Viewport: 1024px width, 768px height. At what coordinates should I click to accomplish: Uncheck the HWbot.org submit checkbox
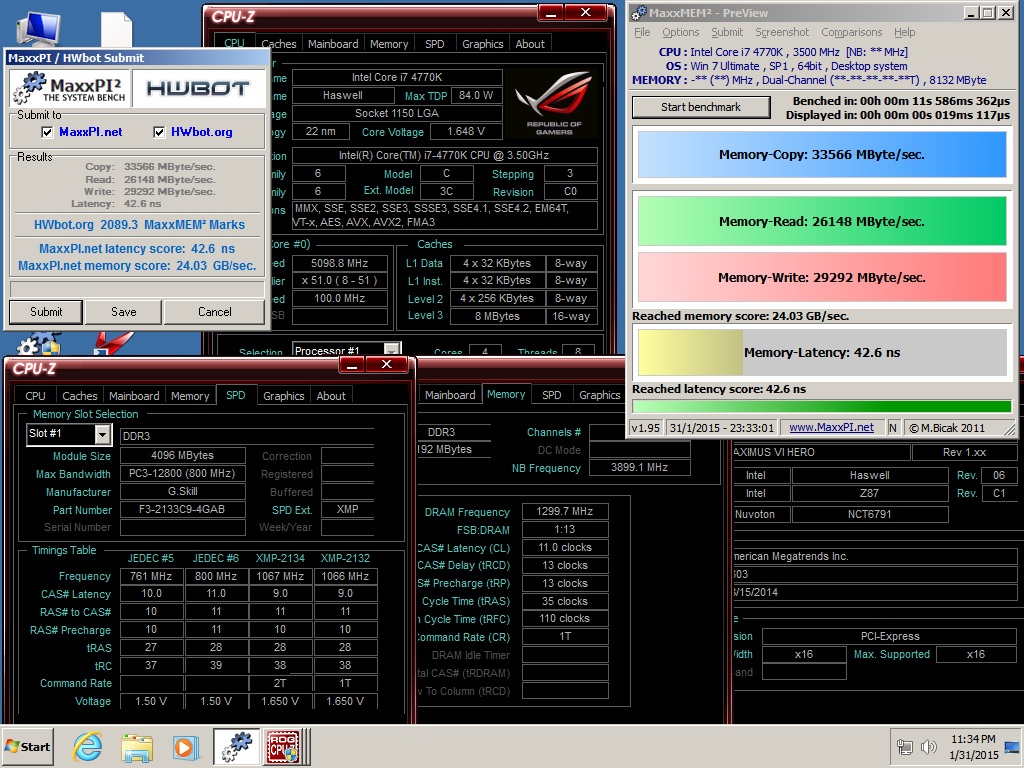click(x=159, y=132)
